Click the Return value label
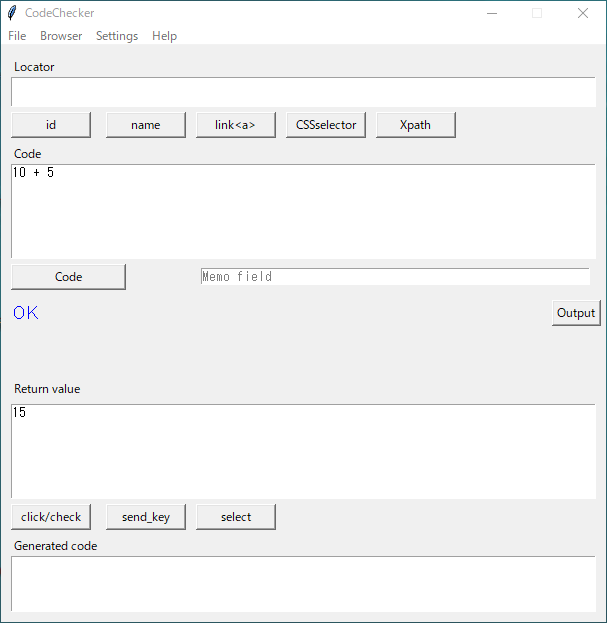Screen dimensions: 607x623 point(47,389)
